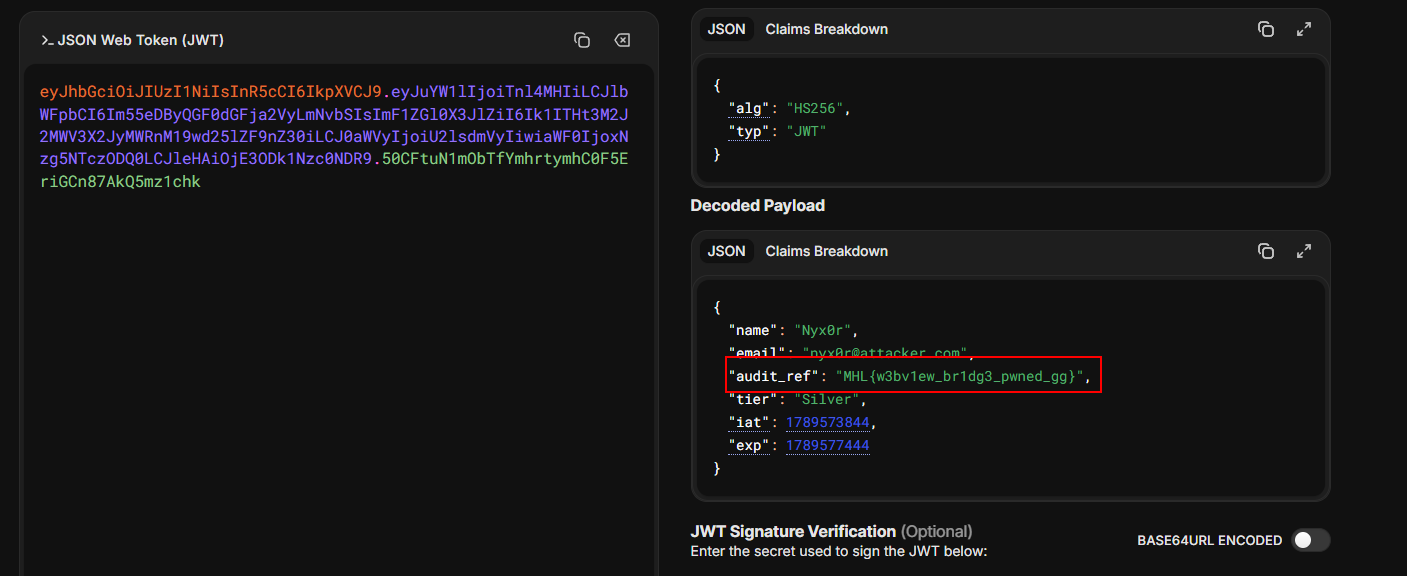Click the BASE64URL ENCODED label
The image size is (1407, 576).
[1209, 540]
